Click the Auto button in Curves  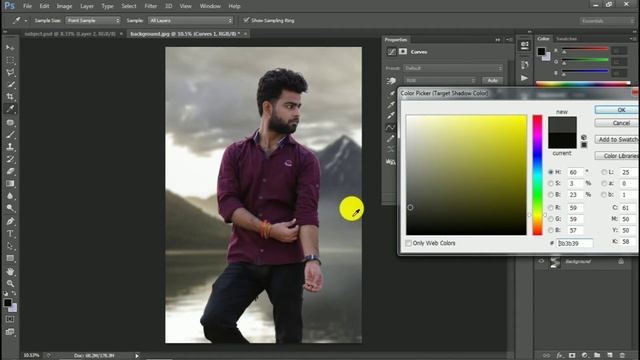click(492, 80)
